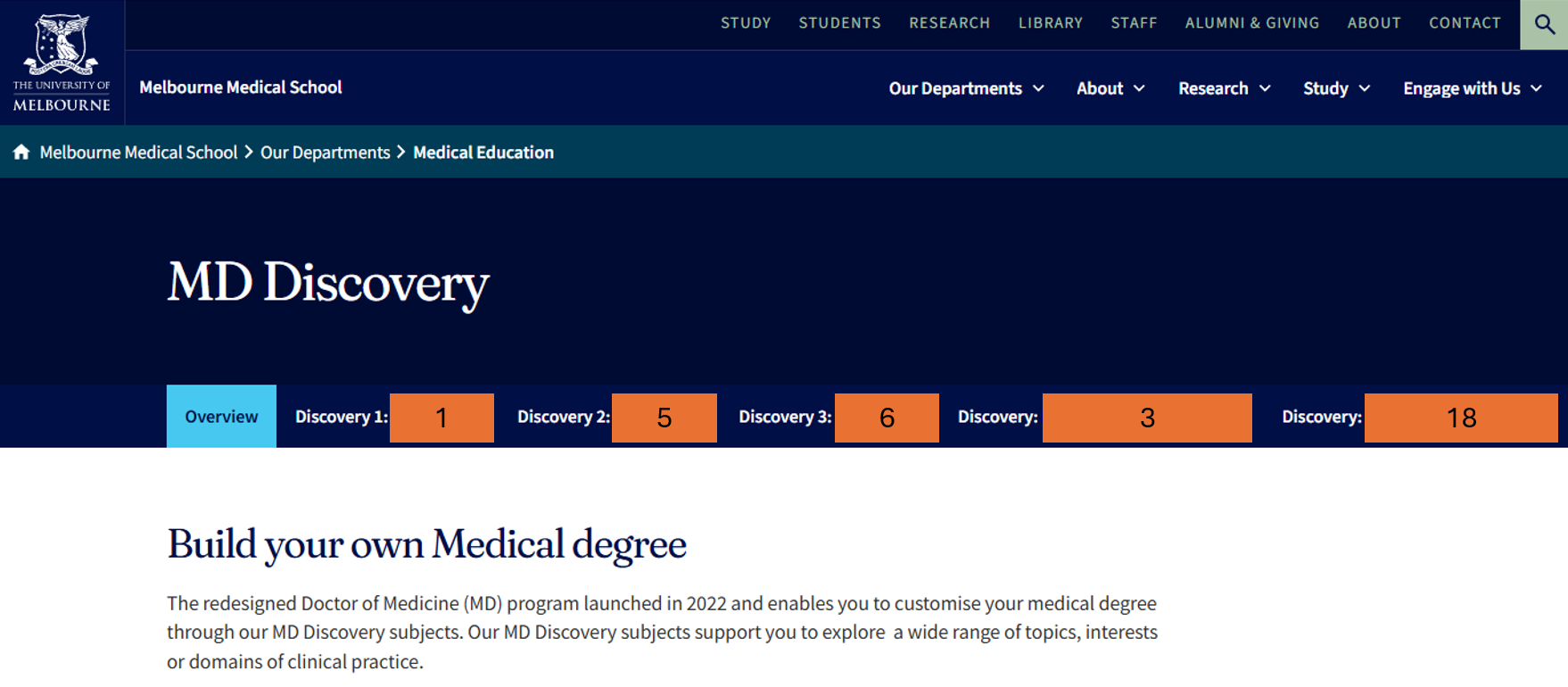Go to Our Departments breadcrumb
Image resolution: width=1568 pixels, height=687 pixels.
[325, 153]
